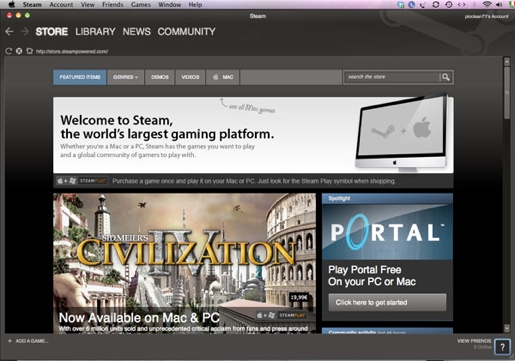Viewport: 515px width, 361px height.
Task: Click the 'search the store' field
Action: [392, 77]
